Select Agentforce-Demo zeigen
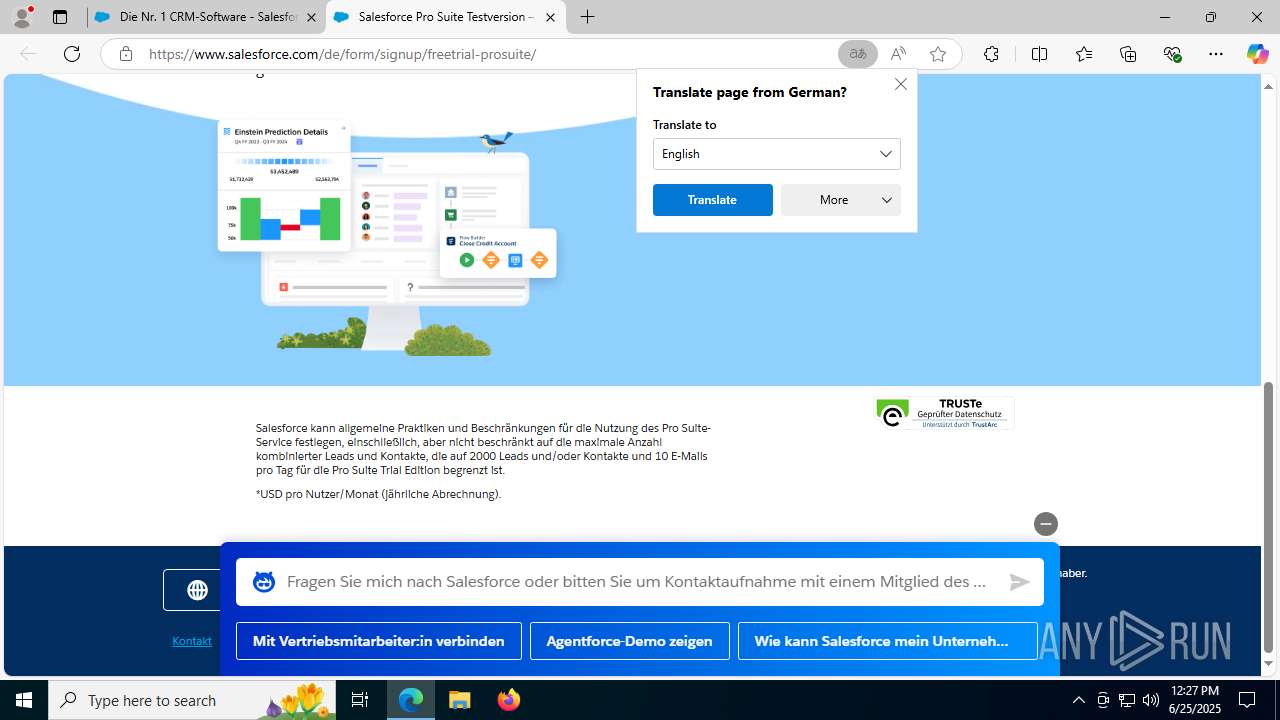1280x720 pixels. click(630, 641)
